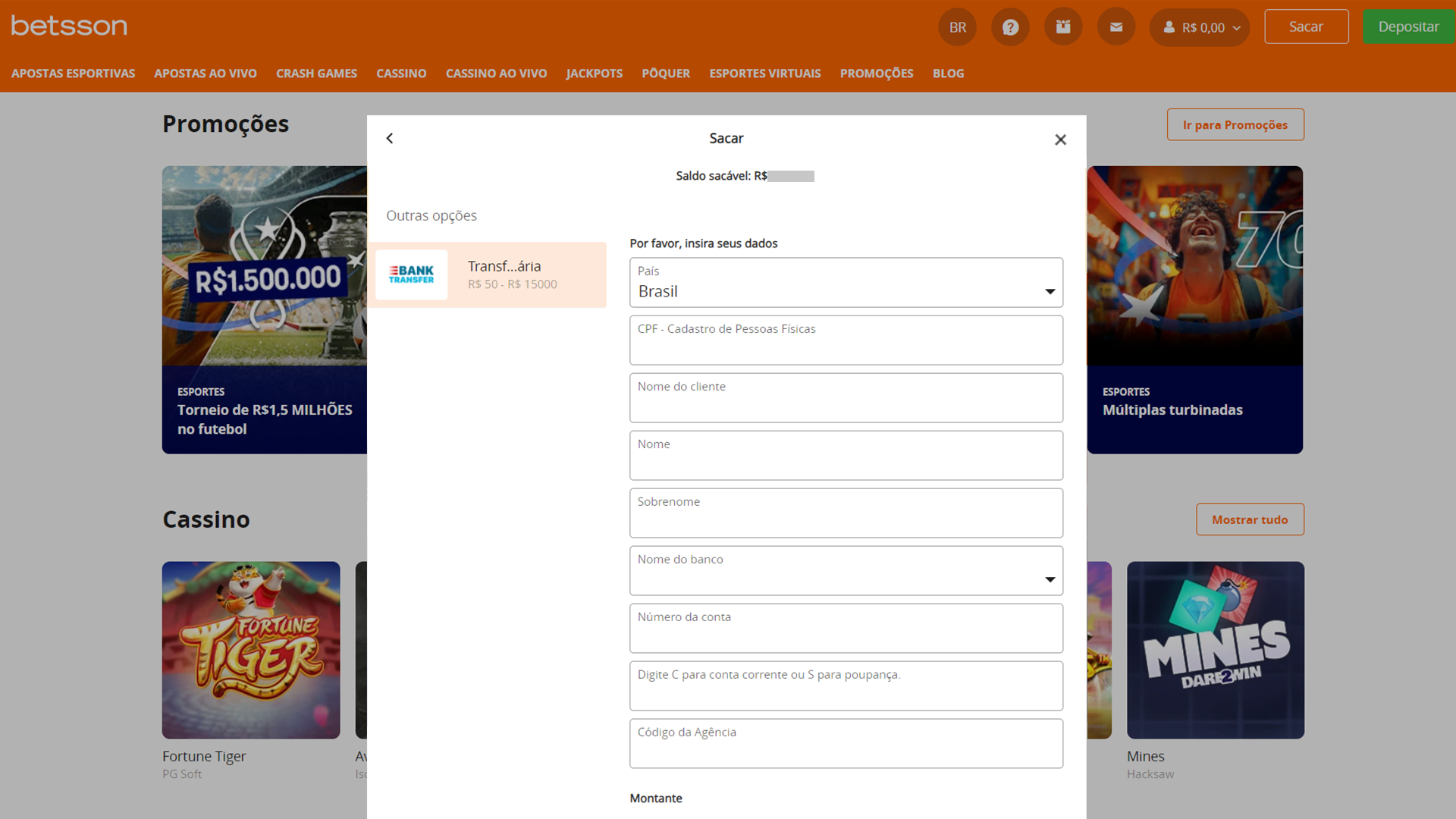The height and width of the screenshot is (819, 1456).
Task: Click the Sobrenome input field
Action: point(846,513)
